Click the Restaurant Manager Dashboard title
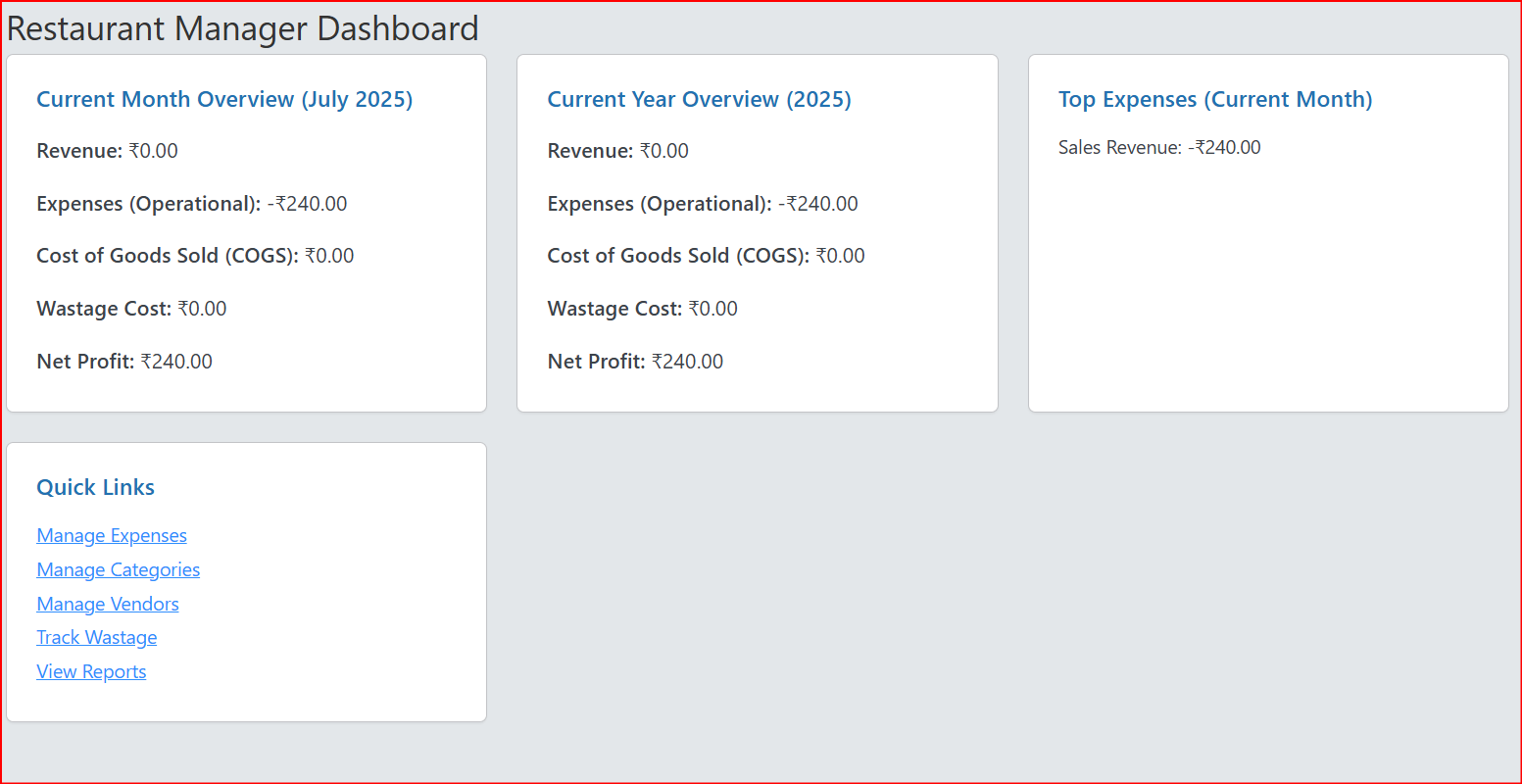The width and height of the screenshot is (1522, 784). pyautogui.click(x=242, y=28)
